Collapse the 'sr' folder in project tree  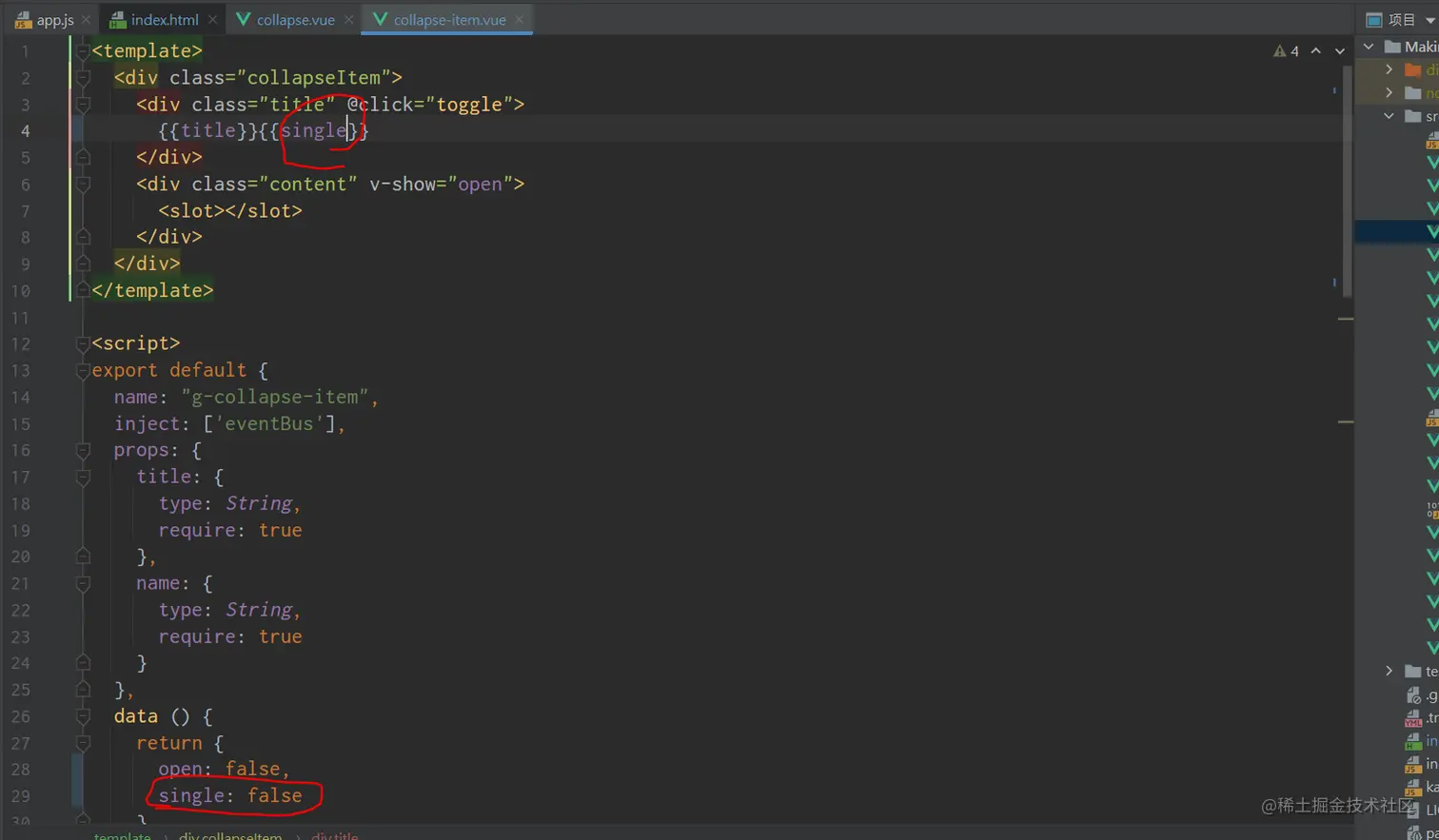pyautogui.click(x=1389, y=115)
